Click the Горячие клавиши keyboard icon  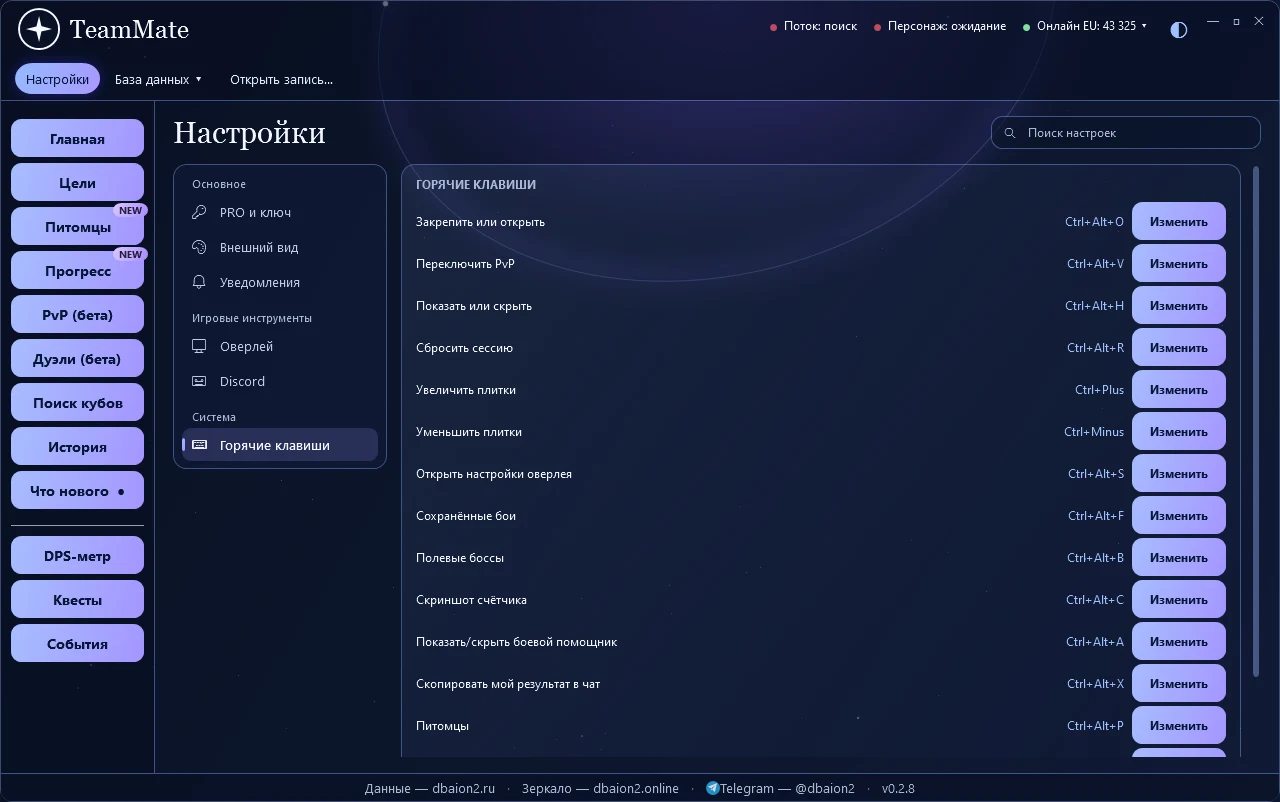[200, 445]
